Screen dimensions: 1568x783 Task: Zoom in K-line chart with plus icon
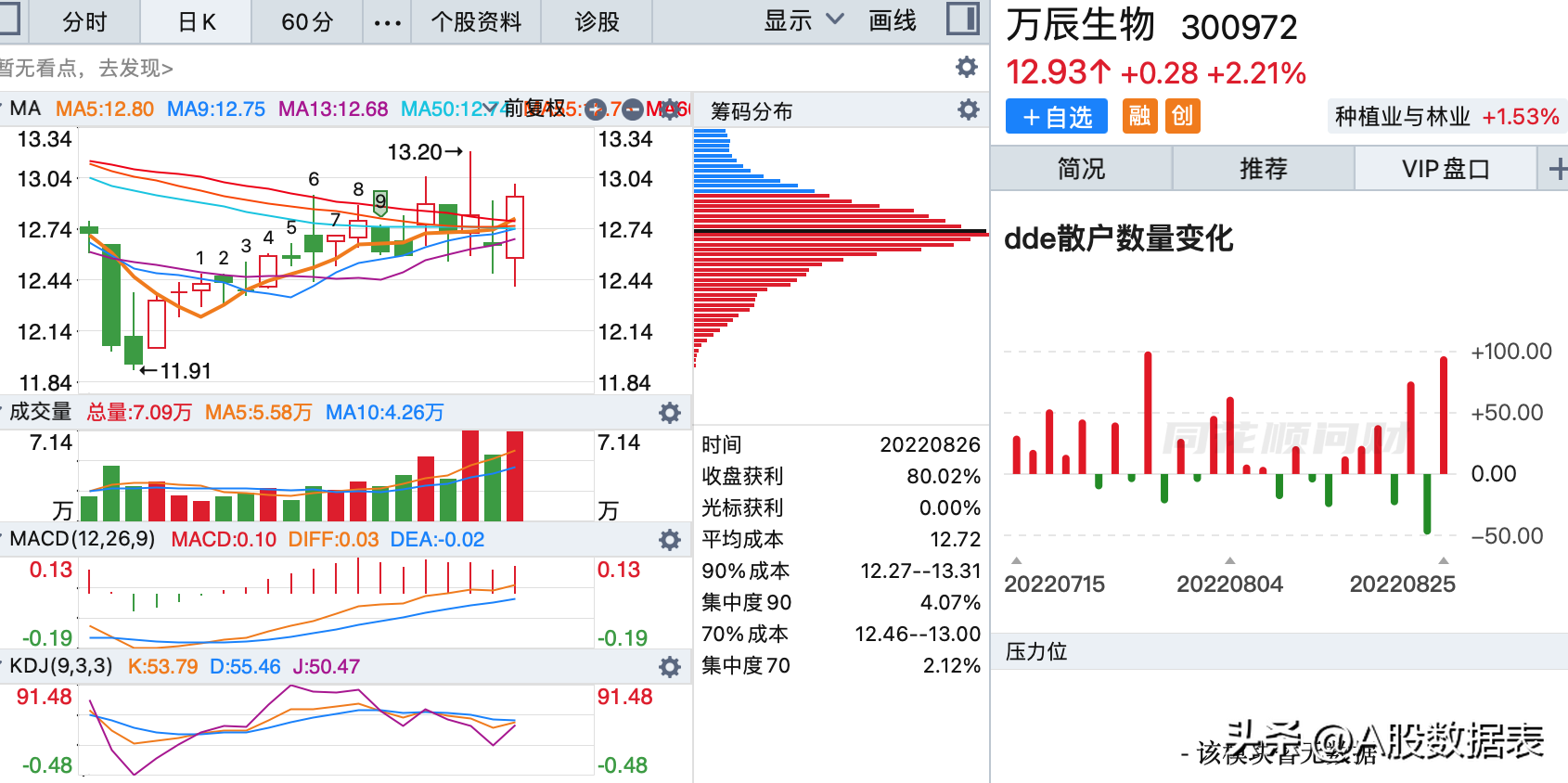coord(596,109)
